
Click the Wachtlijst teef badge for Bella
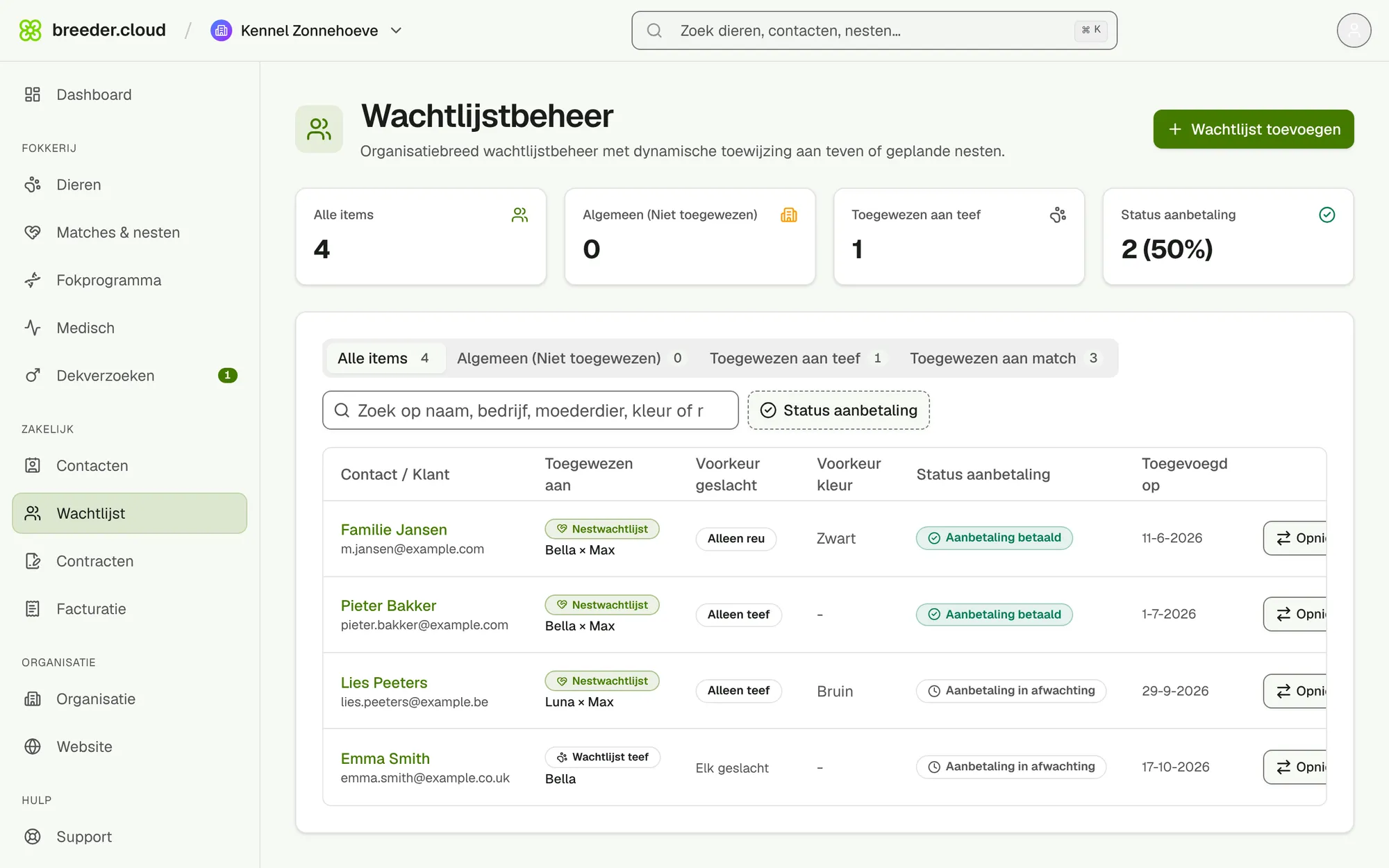click(x=602, y=757)
